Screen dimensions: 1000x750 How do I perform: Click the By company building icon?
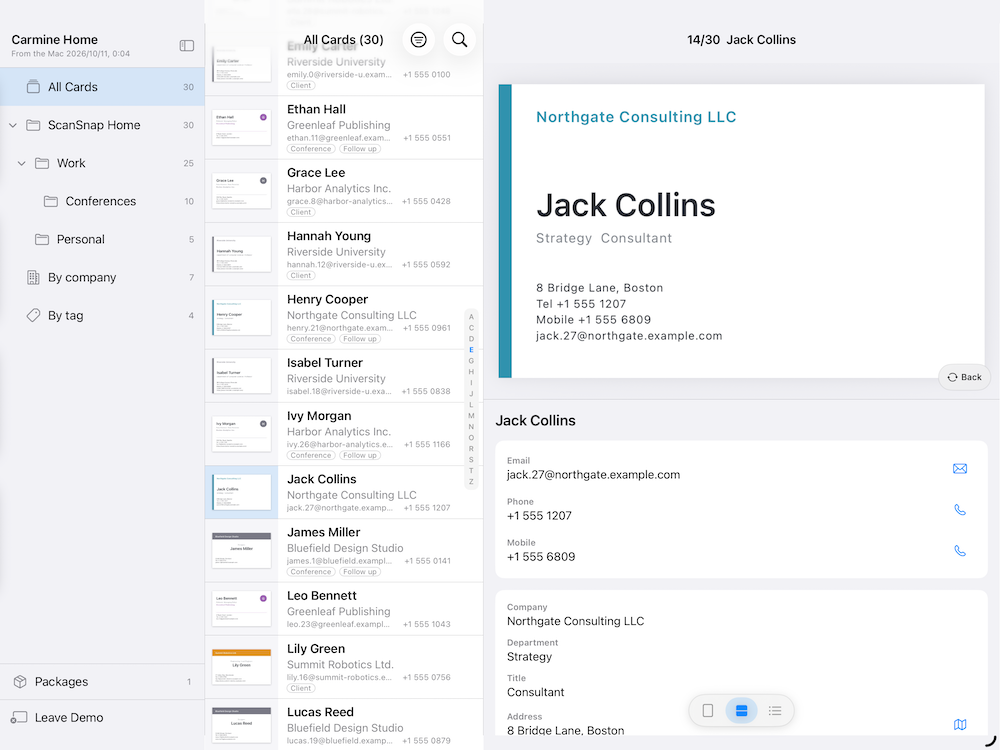point(33,277)
